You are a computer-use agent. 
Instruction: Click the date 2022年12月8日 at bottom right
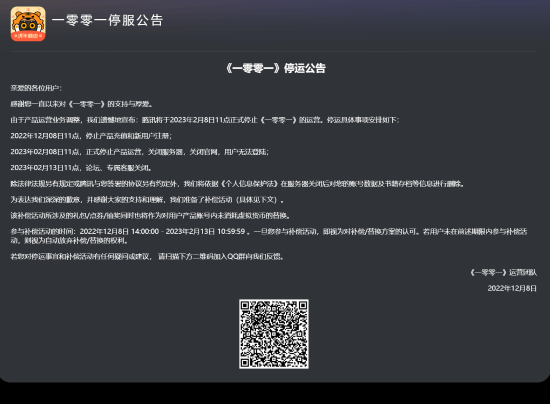click(x=512, y=288)
